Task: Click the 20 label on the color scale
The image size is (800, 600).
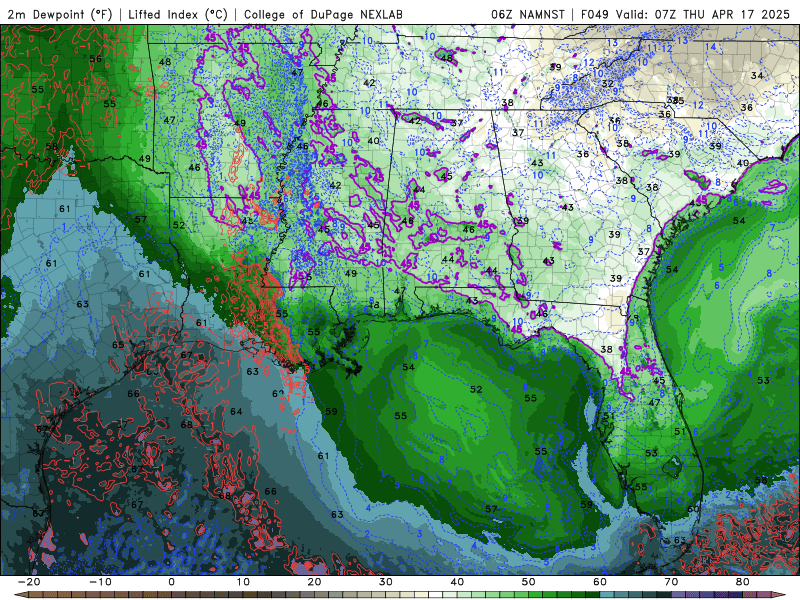Action: [x=314, y=582]
